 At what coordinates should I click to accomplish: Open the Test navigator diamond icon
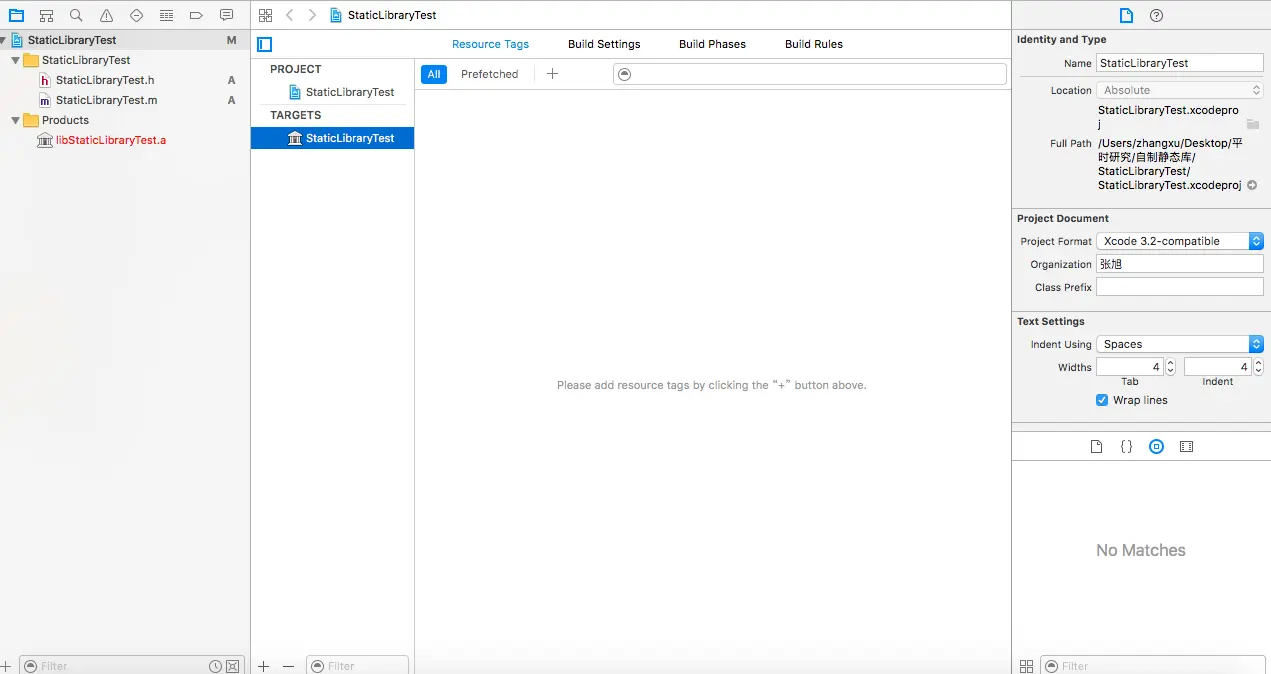[136, 16]
